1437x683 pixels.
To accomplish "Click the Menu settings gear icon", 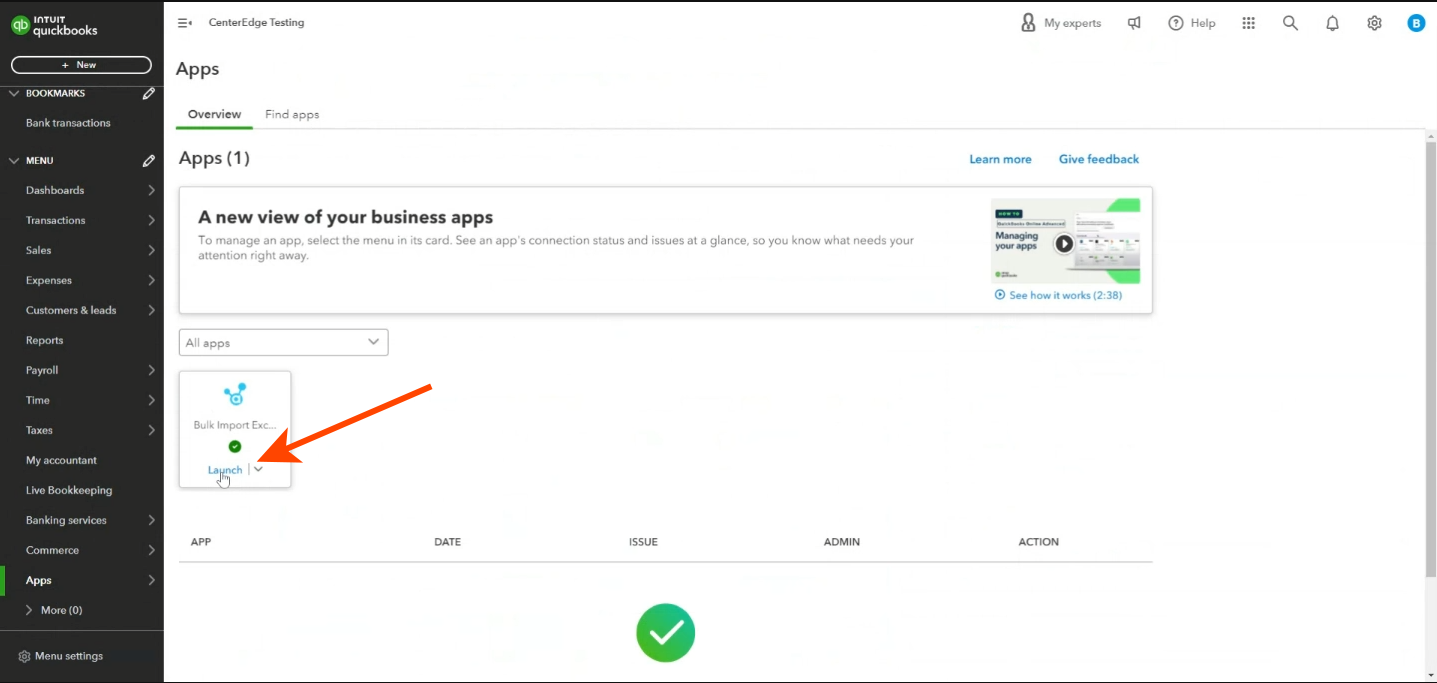I will pos(24,657).
